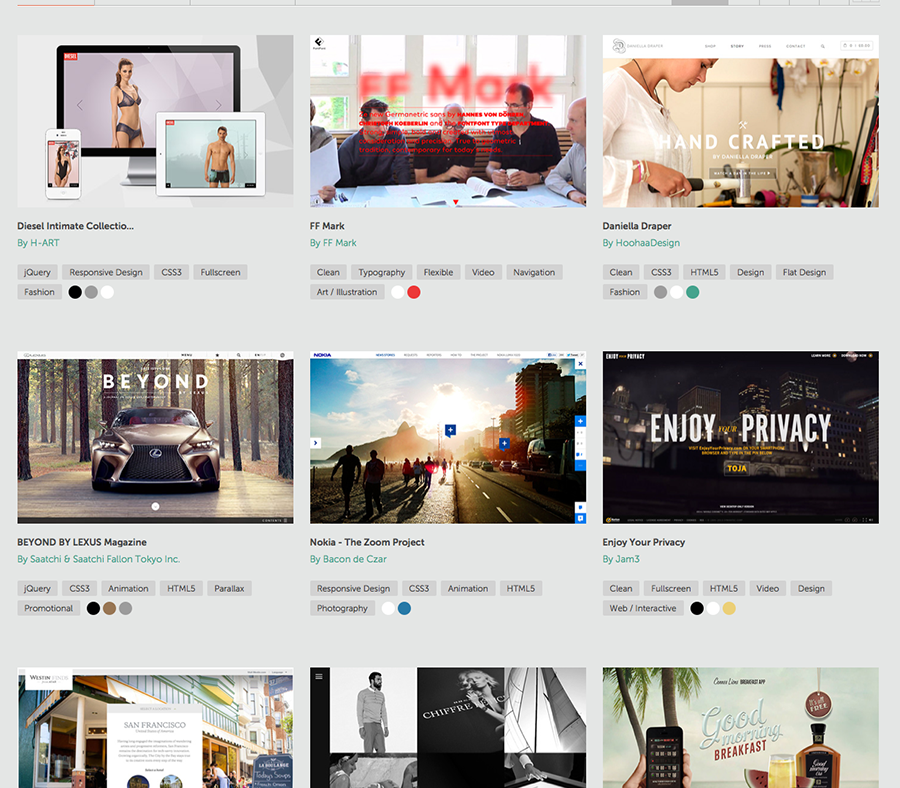Select the Flat Design tag

(804, 272)
